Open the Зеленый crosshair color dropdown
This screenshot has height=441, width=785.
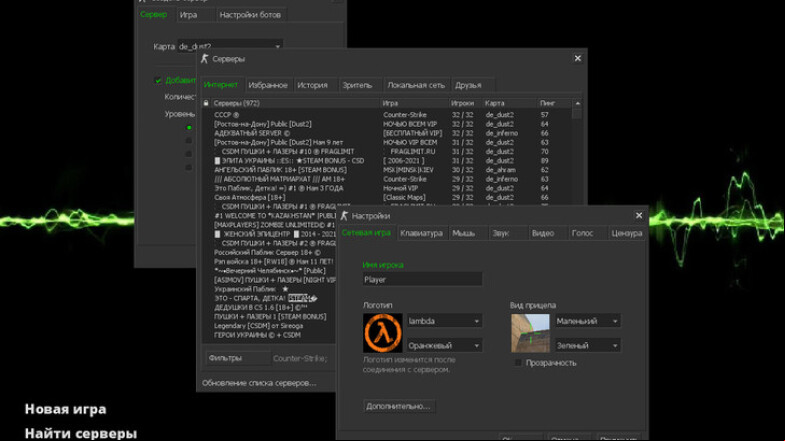588,345
